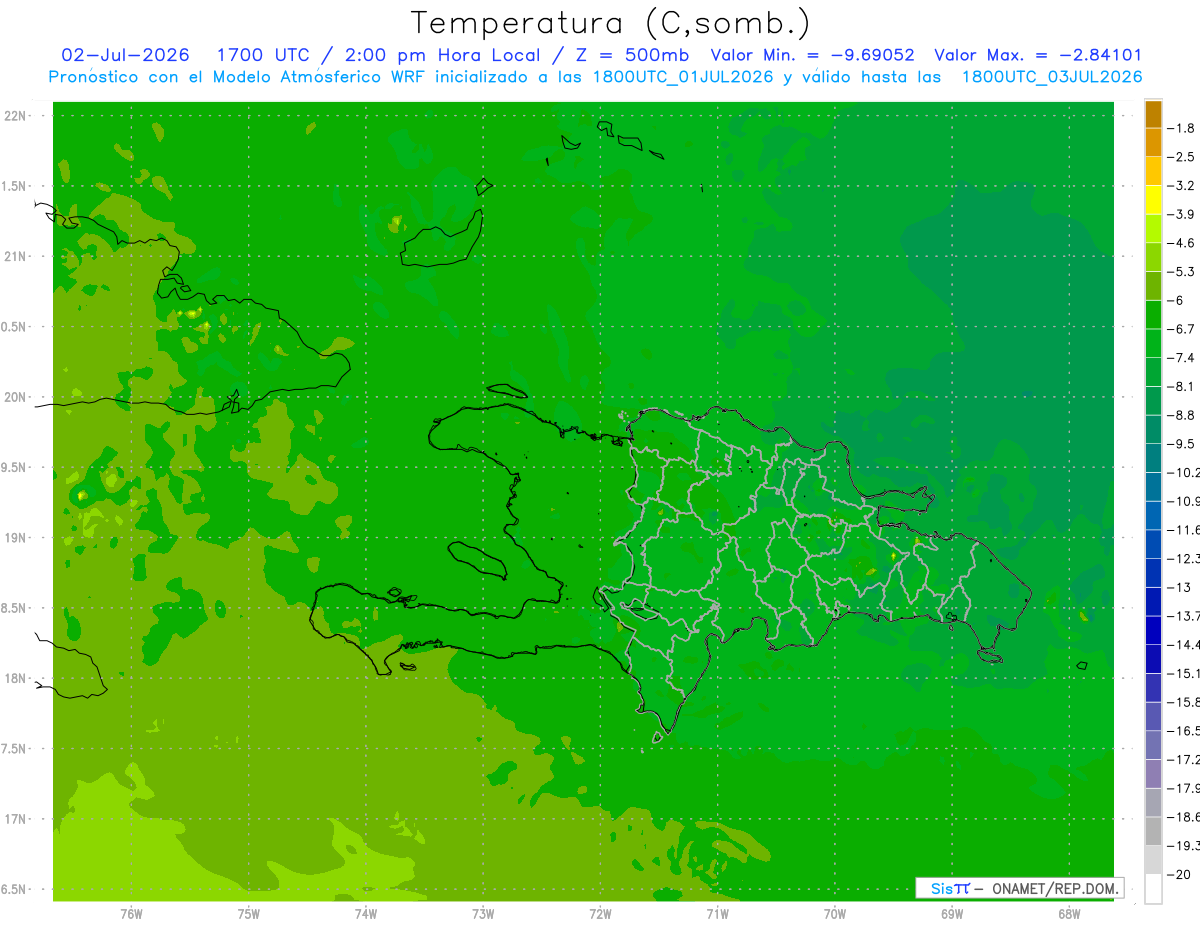Pick the orange colorbar segment between -1.8 and -2.5
Viewport: 1200px width, 927px height.
coord(1153,143)
